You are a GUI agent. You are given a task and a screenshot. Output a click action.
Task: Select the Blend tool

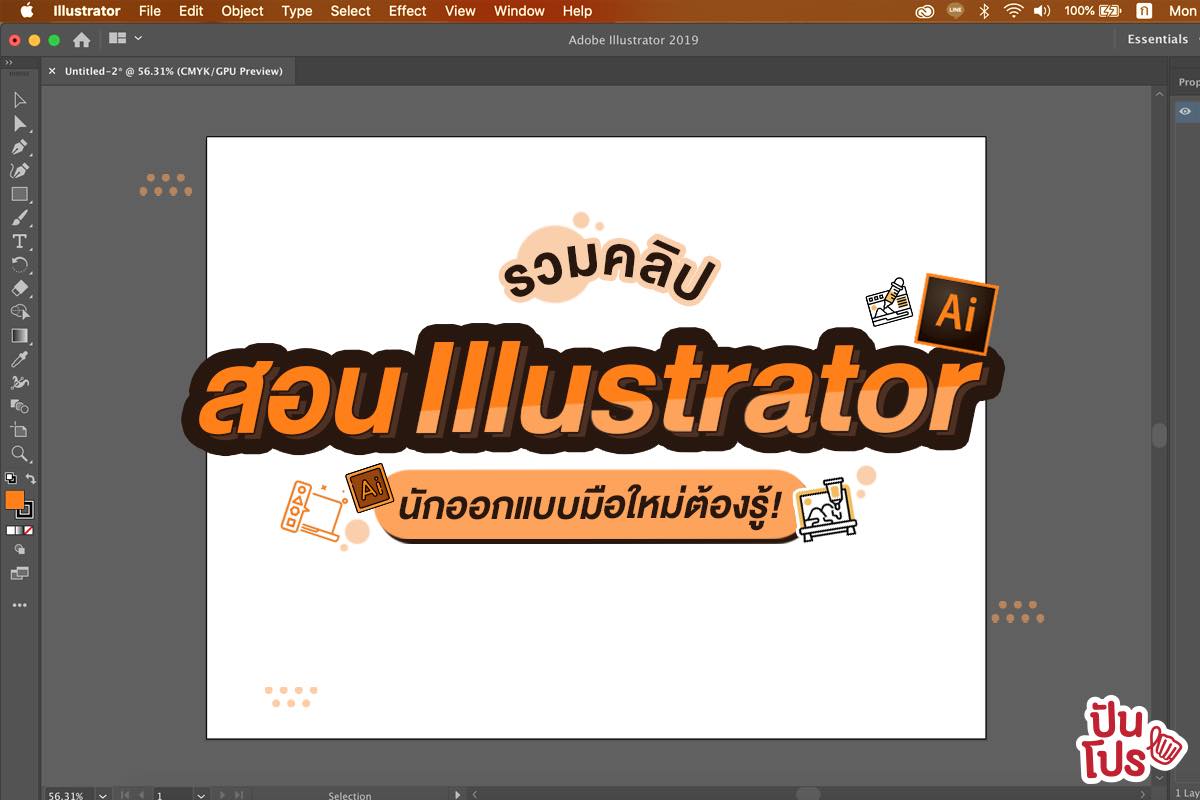coord(19,406)
